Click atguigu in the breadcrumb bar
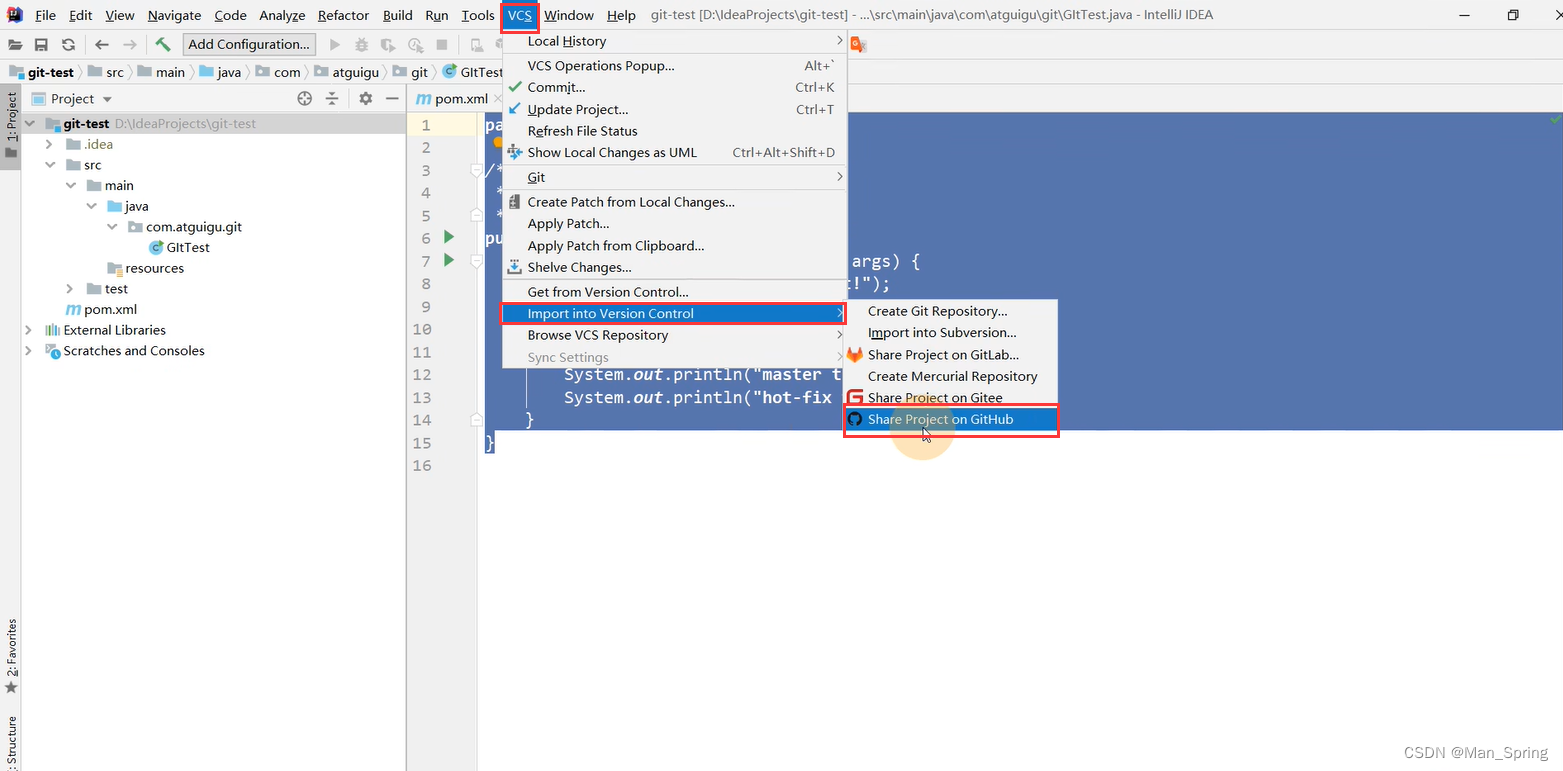This screenshot has height=771, width=1563. coord(349,72)
